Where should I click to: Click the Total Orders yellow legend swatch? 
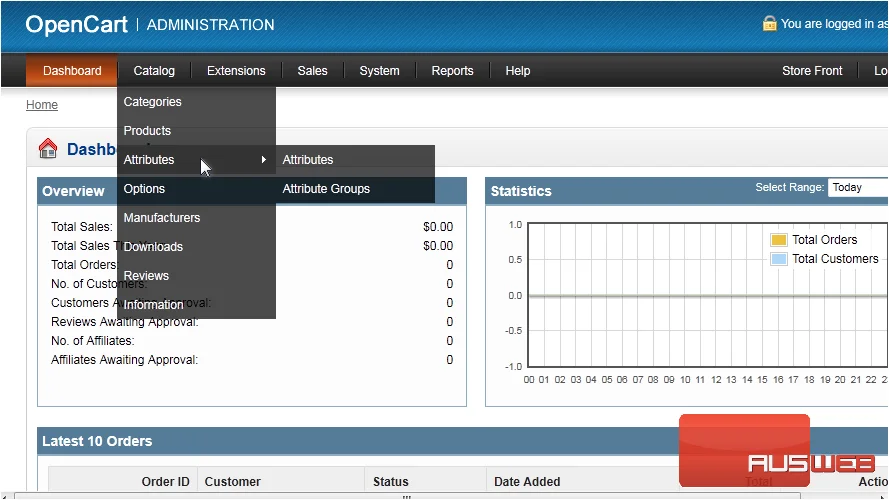pyautogui.click(x=779, y=240)
